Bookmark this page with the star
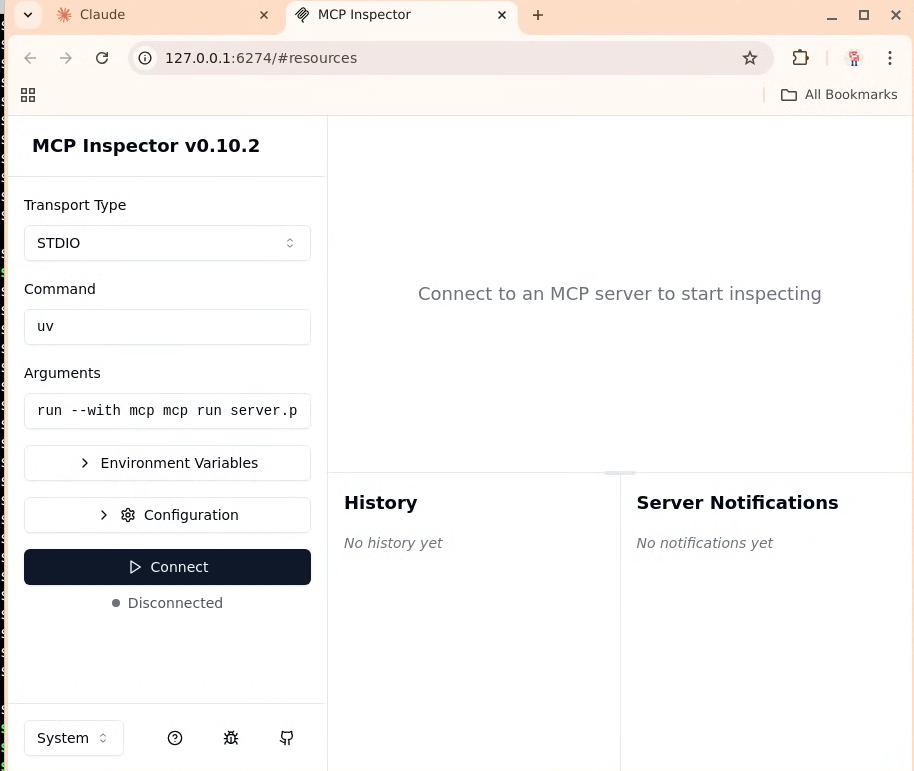The image size is (914, 771). [x=750, y=58]
